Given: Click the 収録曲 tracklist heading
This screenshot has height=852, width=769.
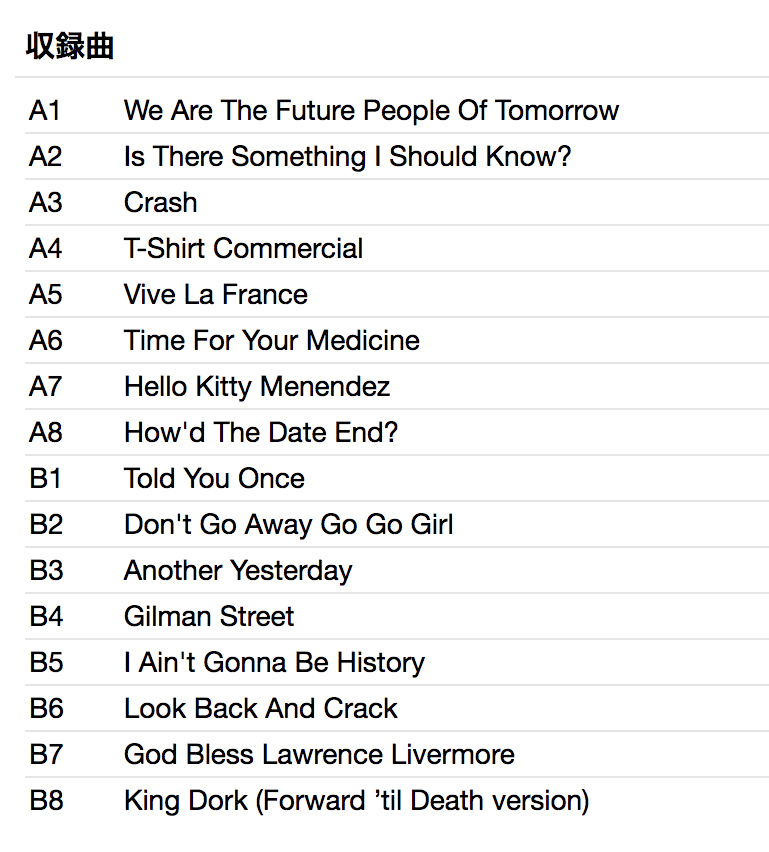Looking at the screenshot, I should coord(69,47).
